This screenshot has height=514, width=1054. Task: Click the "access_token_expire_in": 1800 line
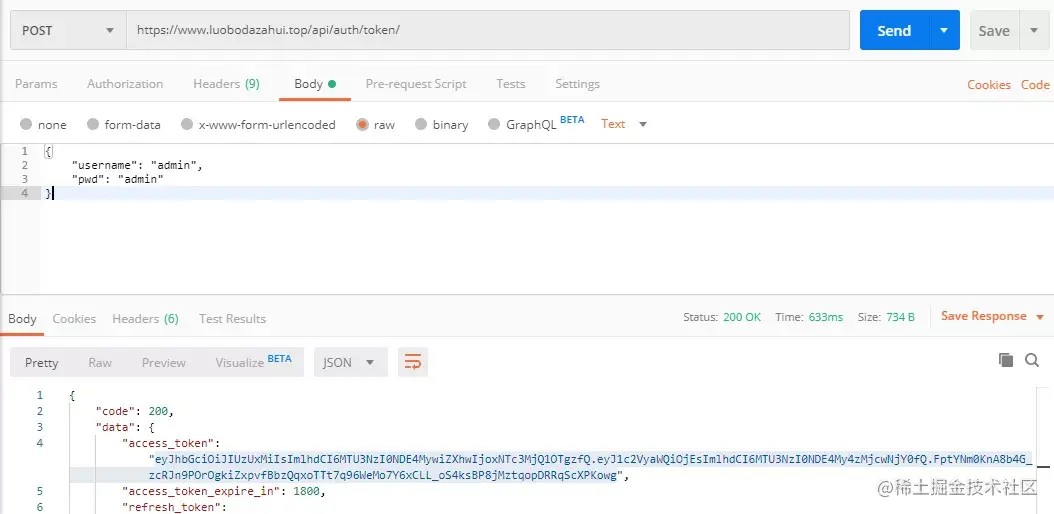[223, 491]
